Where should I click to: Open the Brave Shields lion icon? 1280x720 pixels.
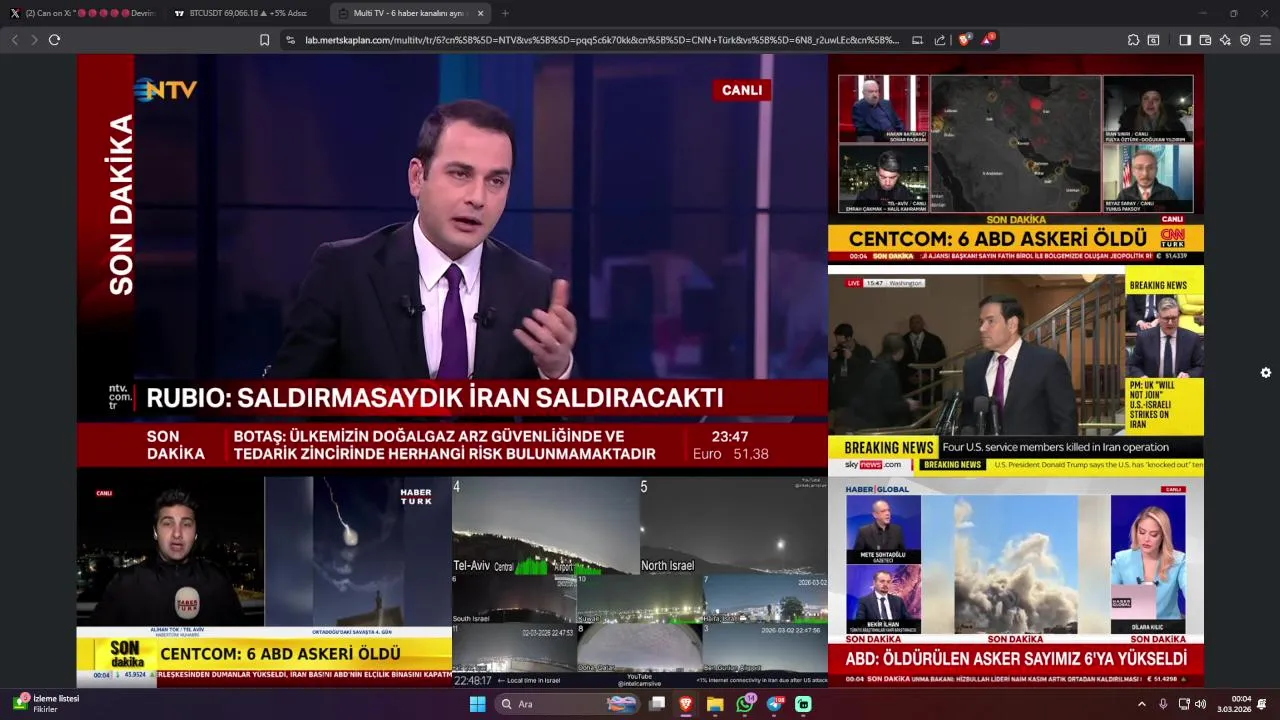(x=964, y=40)
